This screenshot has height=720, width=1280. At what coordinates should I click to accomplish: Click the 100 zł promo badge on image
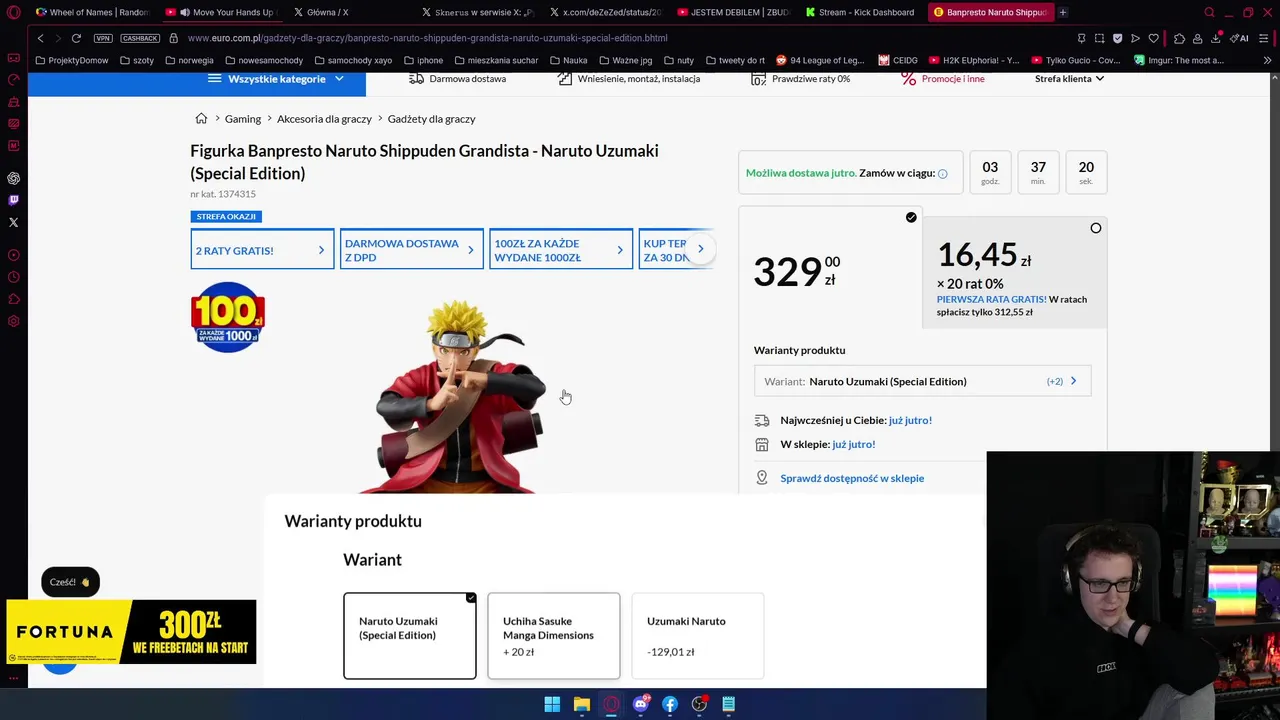click(x=228, y=317)
